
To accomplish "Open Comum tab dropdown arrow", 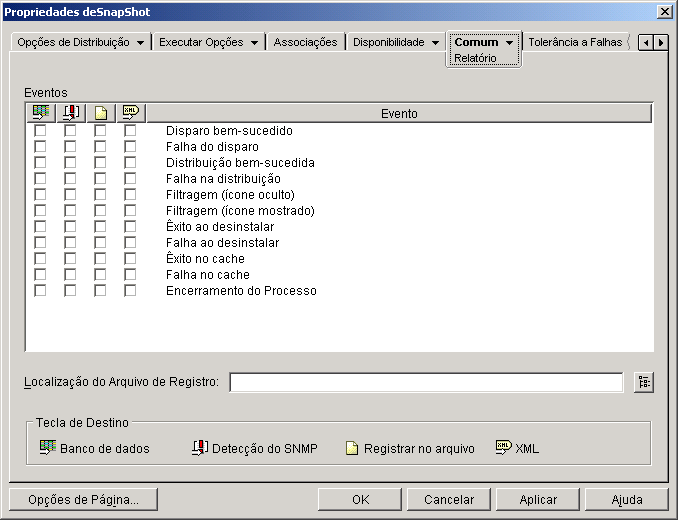I will coord(509,43).
